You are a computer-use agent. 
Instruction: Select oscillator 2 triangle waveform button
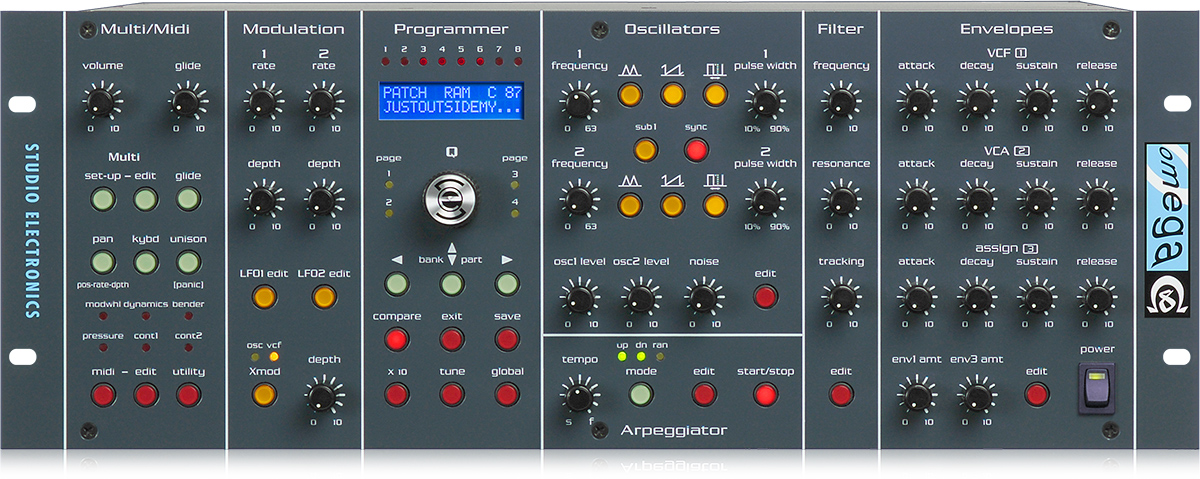point(629,205)
